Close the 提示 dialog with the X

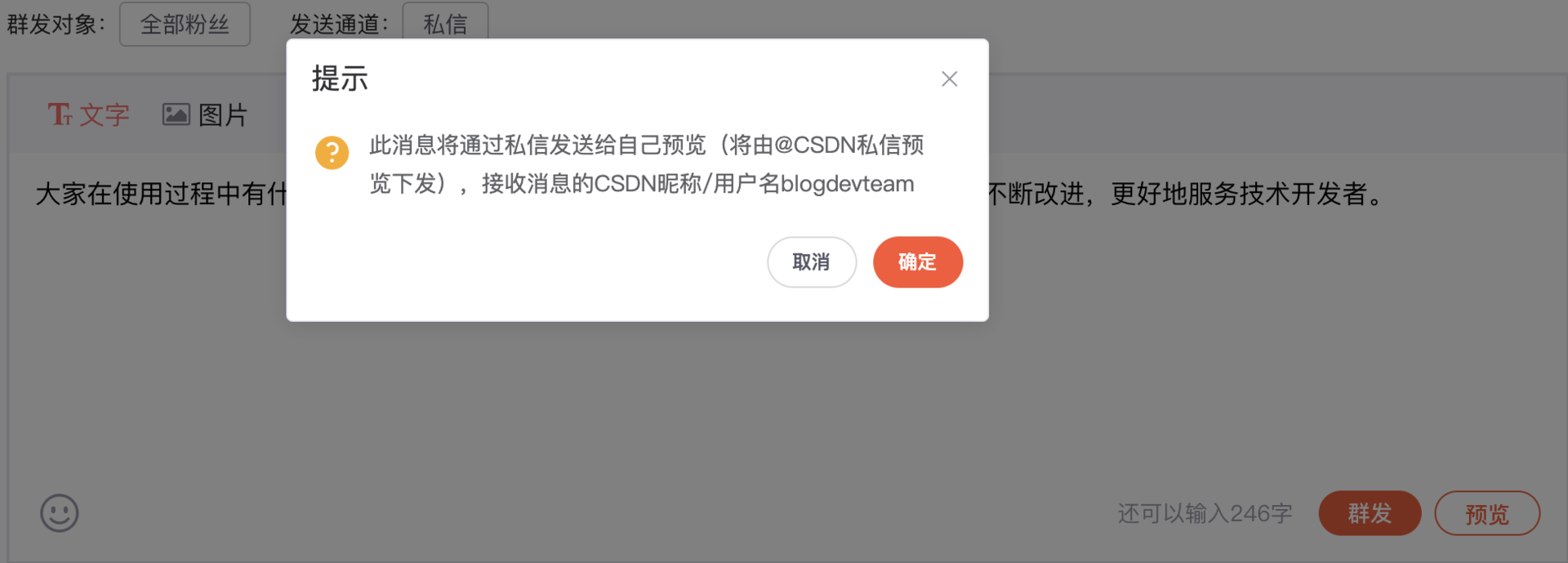[949, 78]
